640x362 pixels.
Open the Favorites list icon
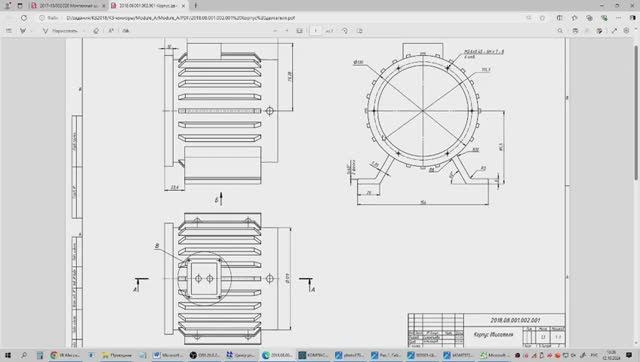click(x=574, y=18)
